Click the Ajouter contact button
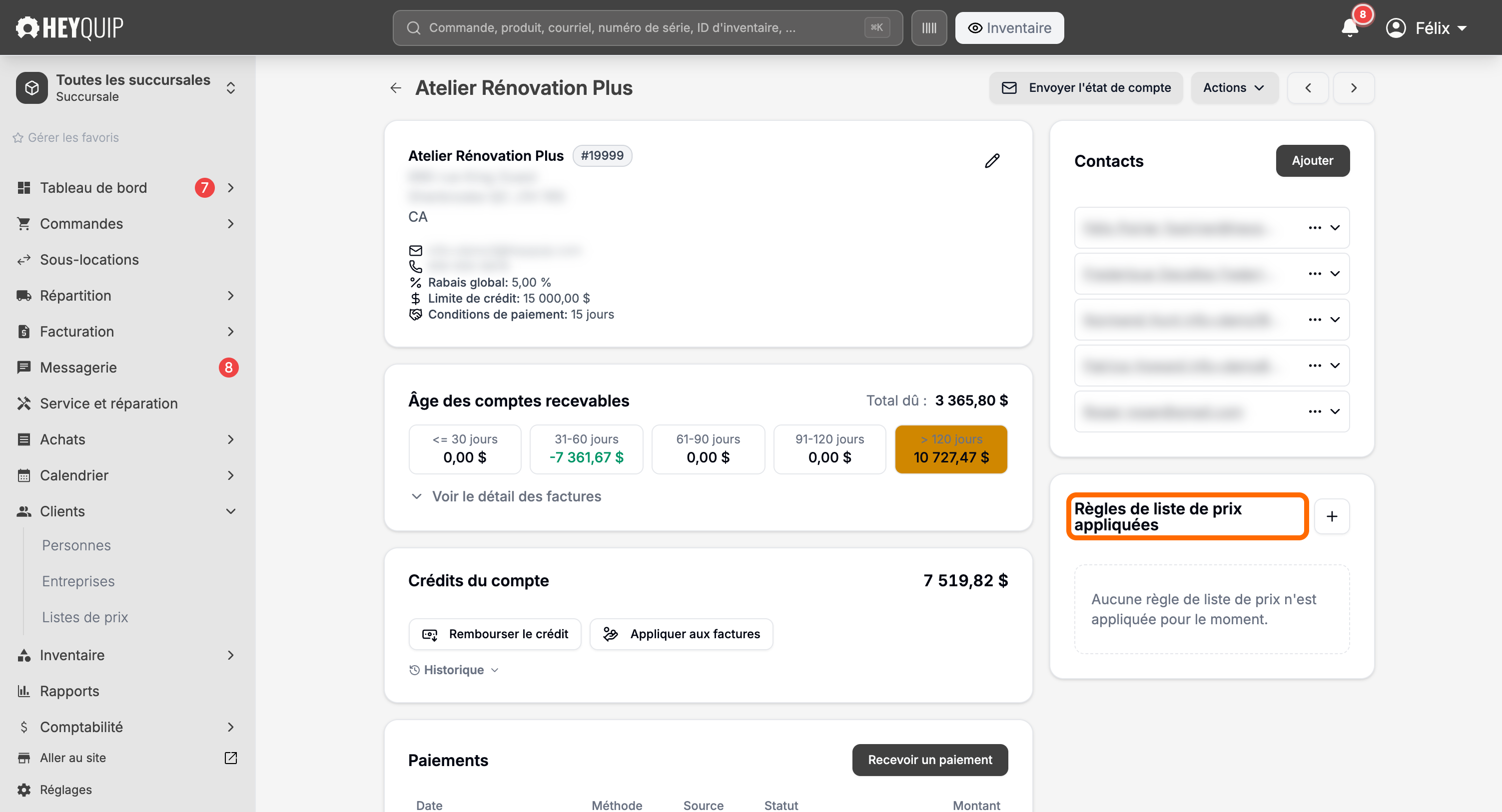This screenshot has height=812, width=1502. tap(1312, 161)
